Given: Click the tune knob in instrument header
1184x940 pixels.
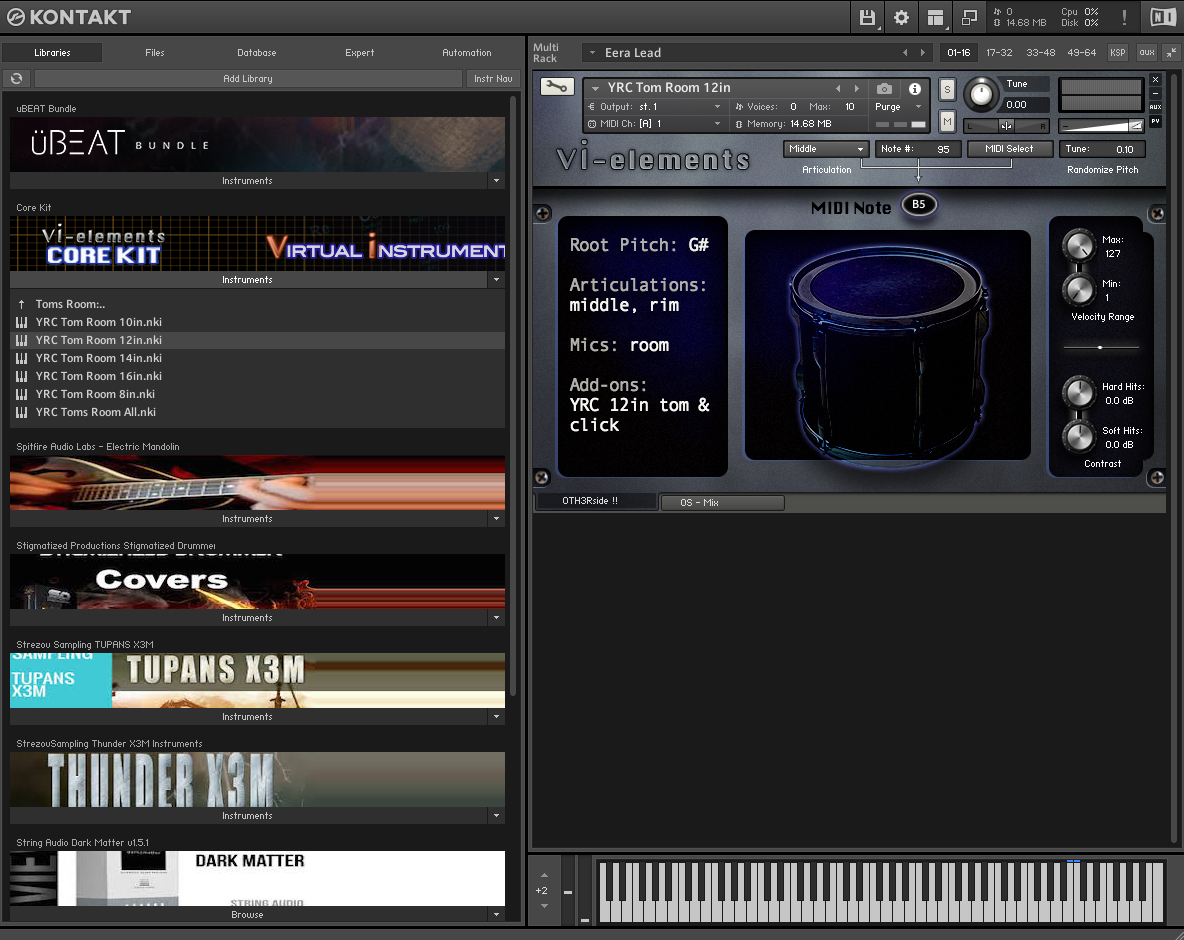Looking at the screenshot, I should pyautogui.click(x=980, y=94).
